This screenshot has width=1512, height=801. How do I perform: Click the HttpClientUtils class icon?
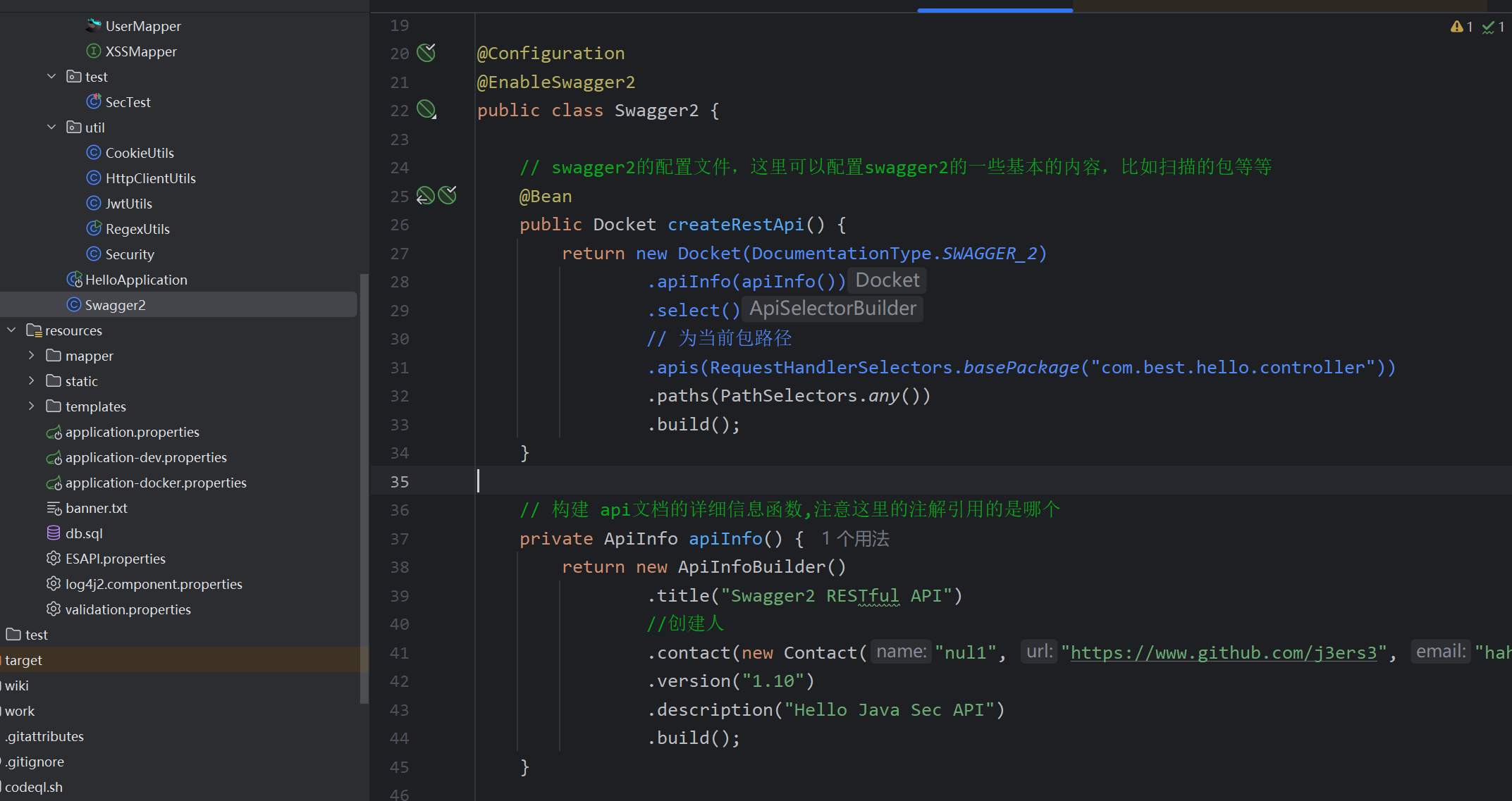(x=94, y=178)
